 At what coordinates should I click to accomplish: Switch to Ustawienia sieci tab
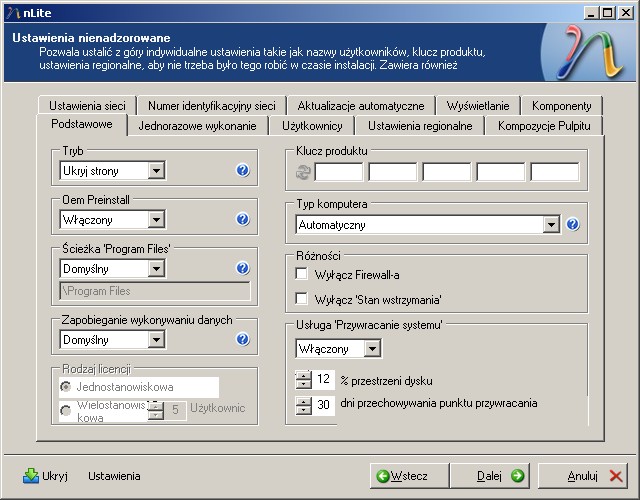pyautogui.click(x=87, y=106)
